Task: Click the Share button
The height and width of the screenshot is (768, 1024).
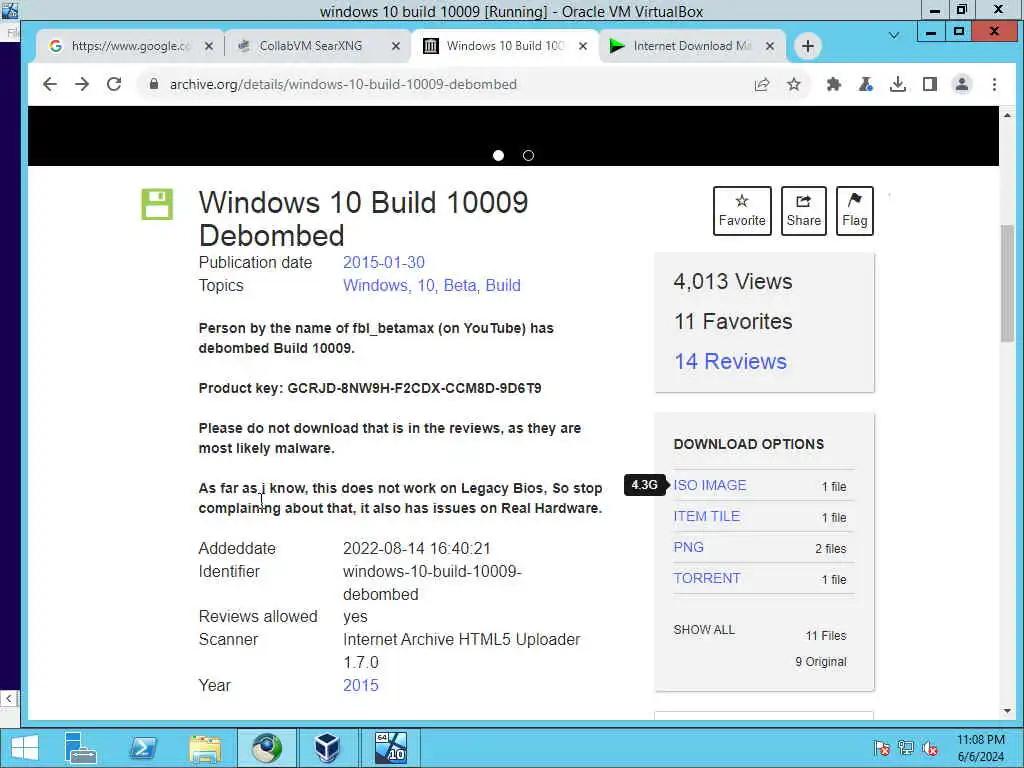Action: coord(803,211)
